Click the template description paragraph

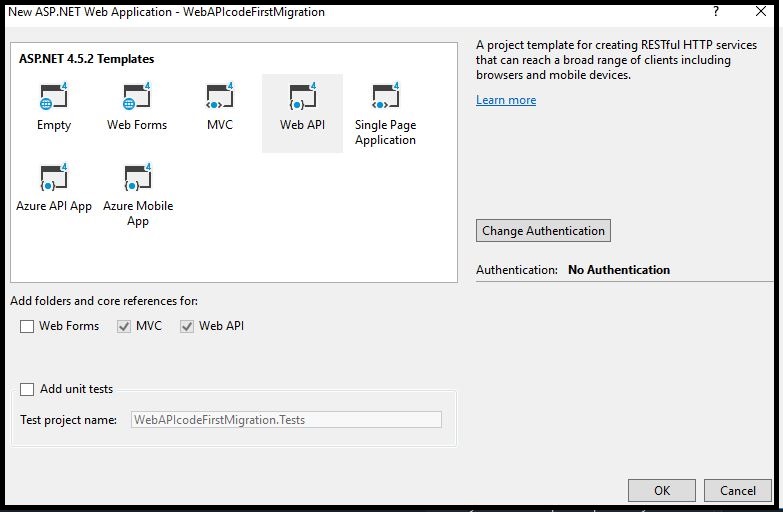coord(616,60)
